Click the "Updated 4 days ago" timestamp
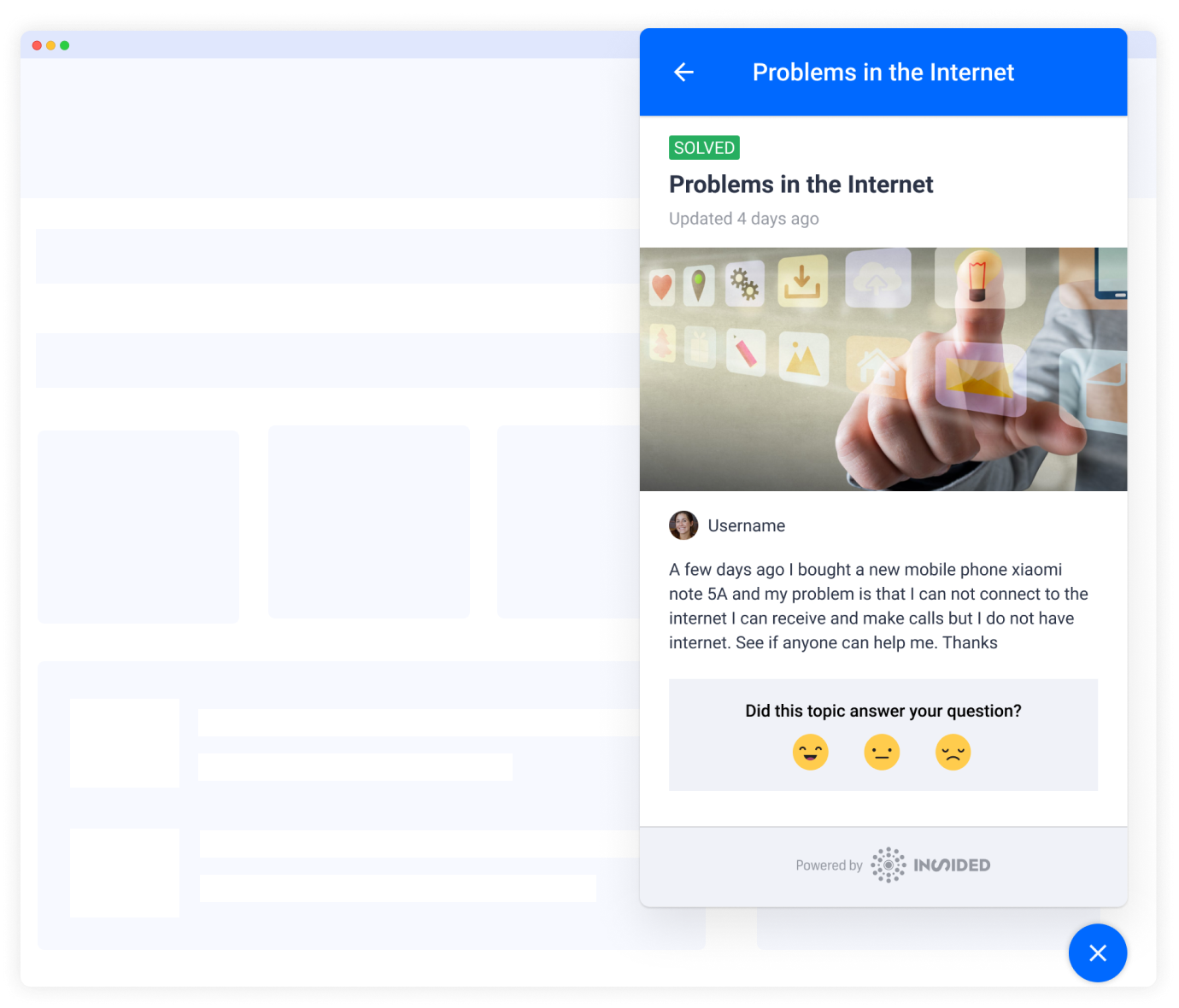This screenshot has width=1179, height=1008. [x=744, y=219]
